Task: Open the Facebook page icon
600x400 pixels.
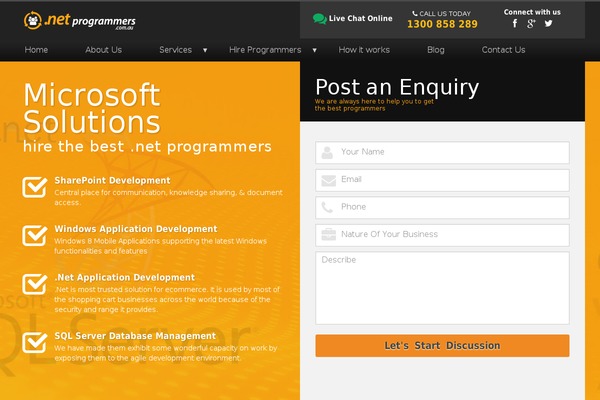Action: (x=515, y=23)
